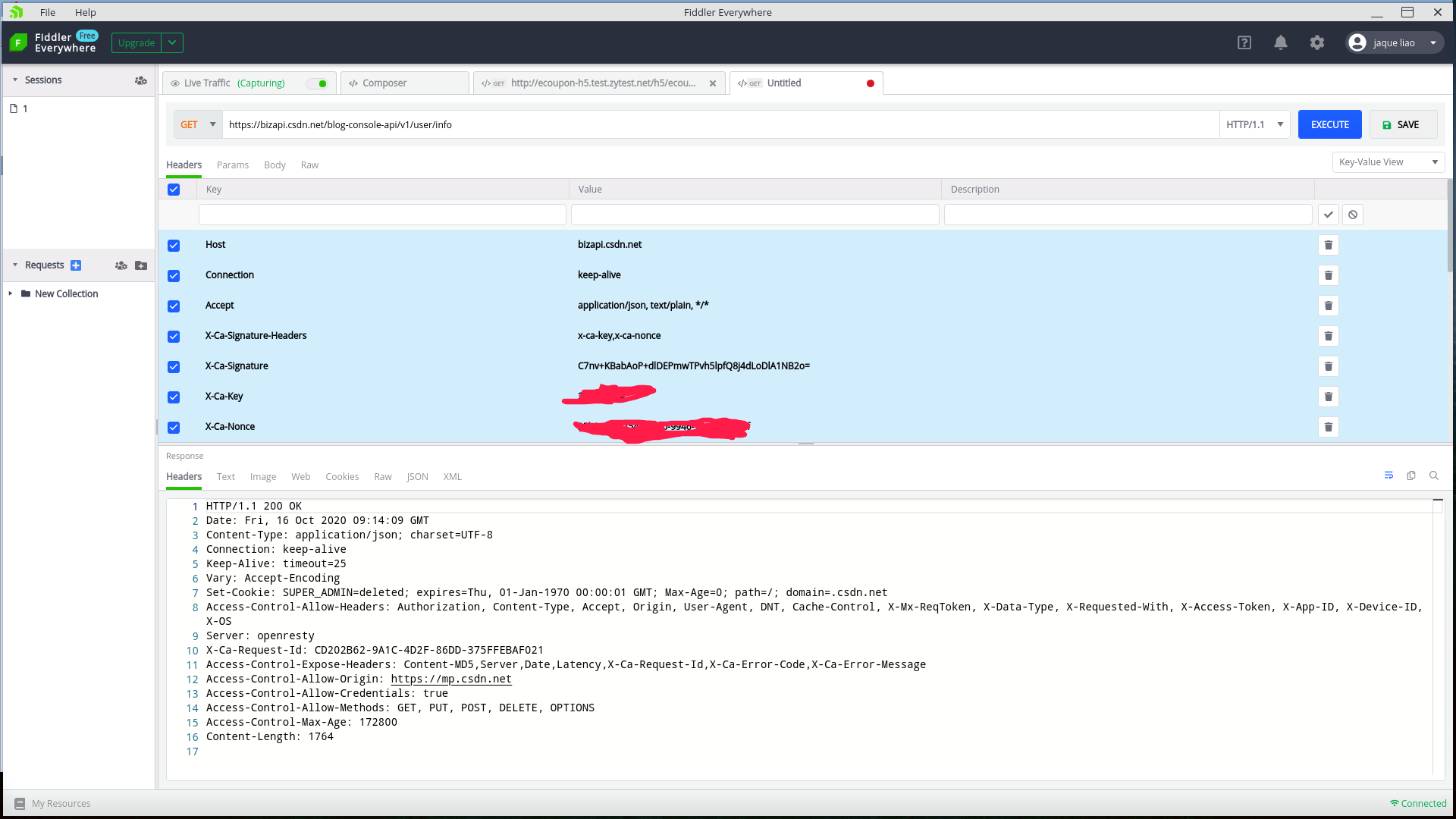Open Key-Value View dropdown

[x=1389, y=162]
